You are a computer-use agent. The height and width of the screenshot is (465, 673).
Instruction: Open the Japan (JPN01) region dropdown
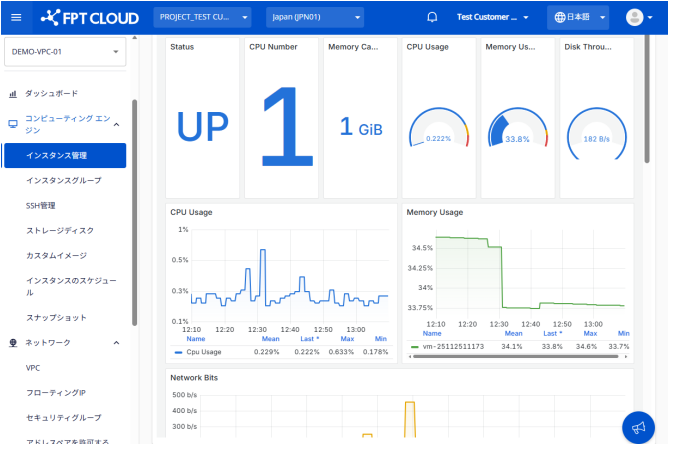click(x=315, y=17)
